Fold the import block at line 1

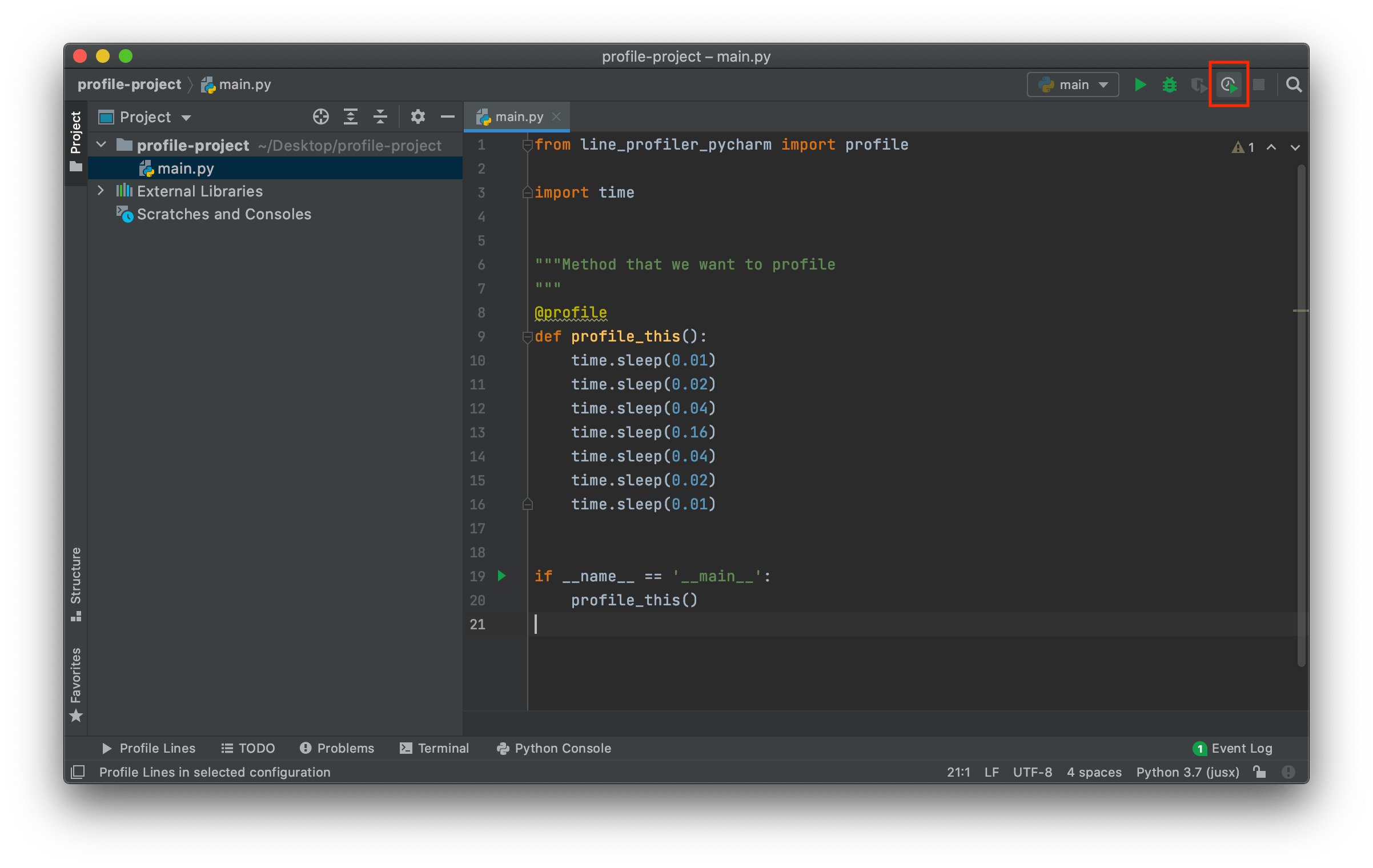tap(528, 144)
